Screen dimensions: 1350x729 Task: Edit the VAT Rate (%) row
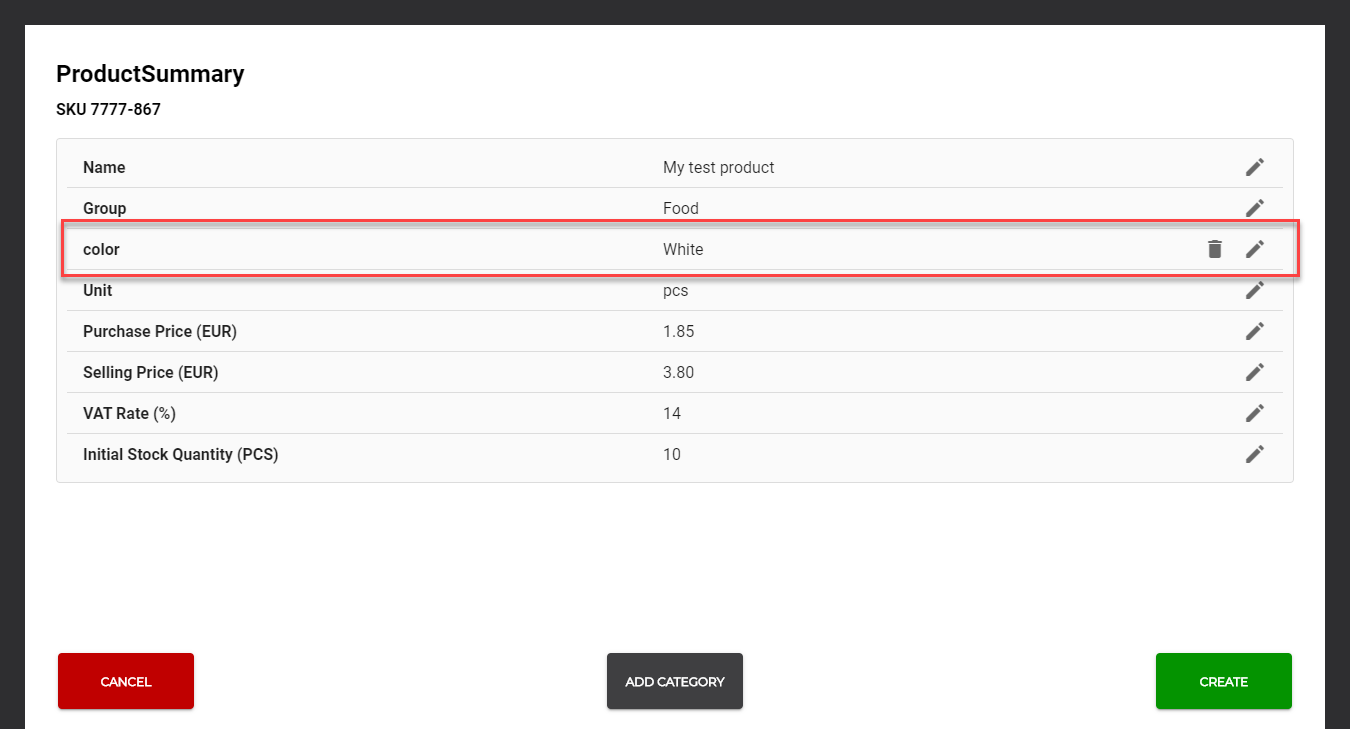pos(1254,413)
